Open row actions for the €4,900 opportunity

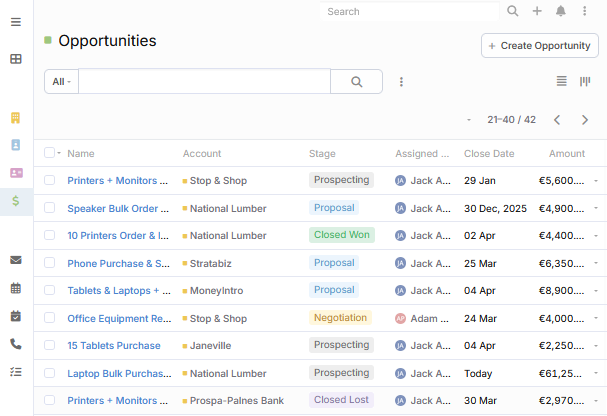point(596,208)
